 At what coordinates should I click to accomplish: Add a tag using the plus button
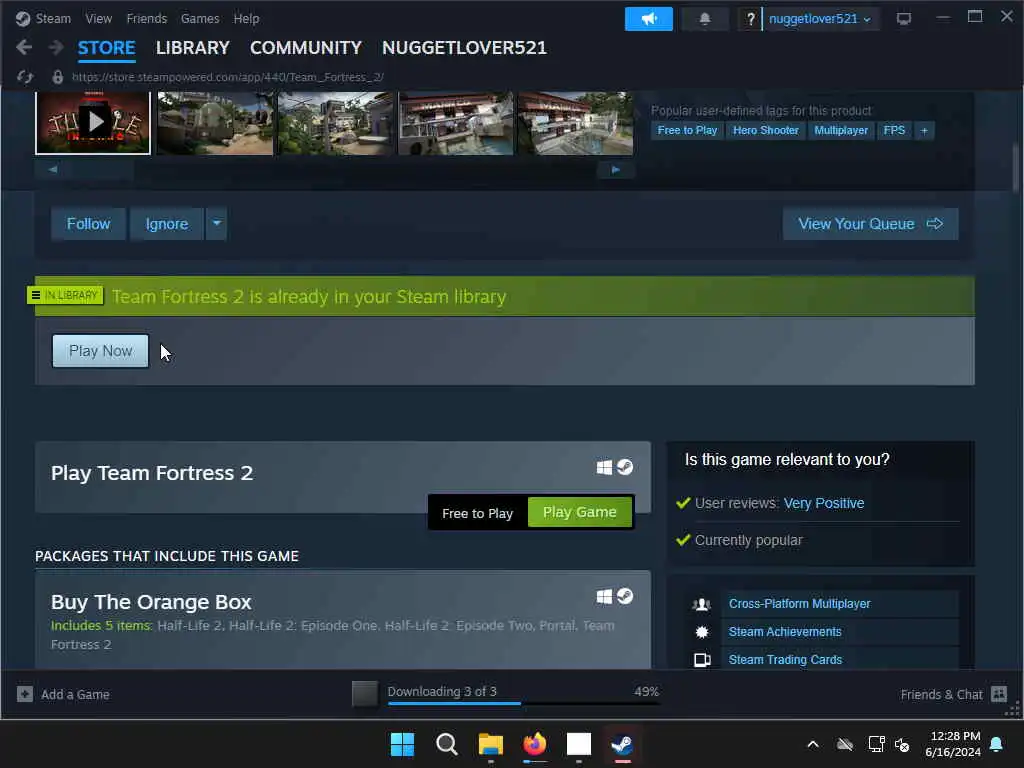[x=924, y=131]
